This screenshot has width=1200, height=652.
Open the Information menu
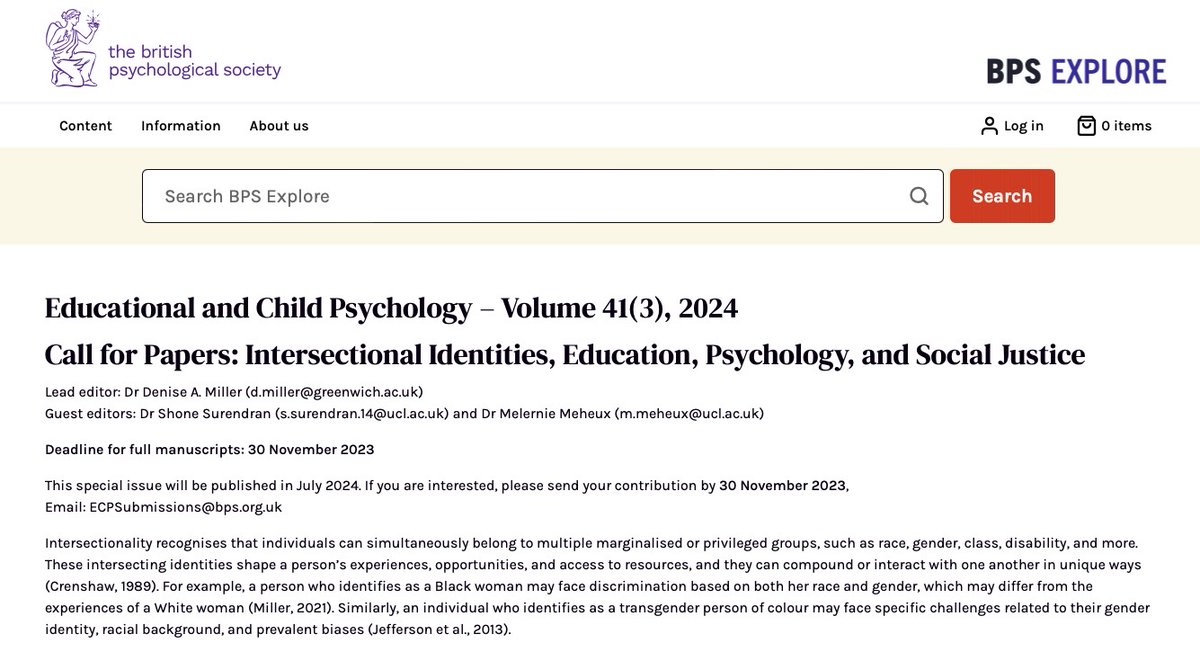click(x=181, y=126)
